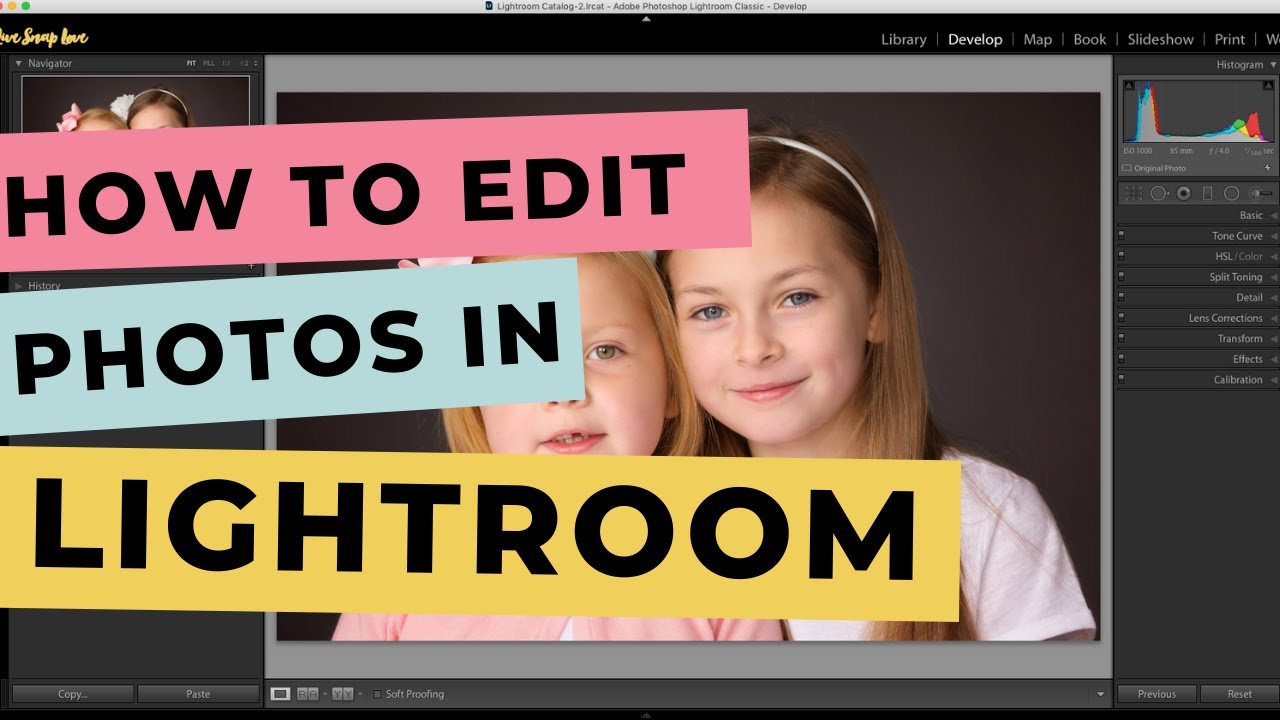Open Before/After view (Y Y) in toolbar
Screen dimensions: 1280x720
[342, 693]
